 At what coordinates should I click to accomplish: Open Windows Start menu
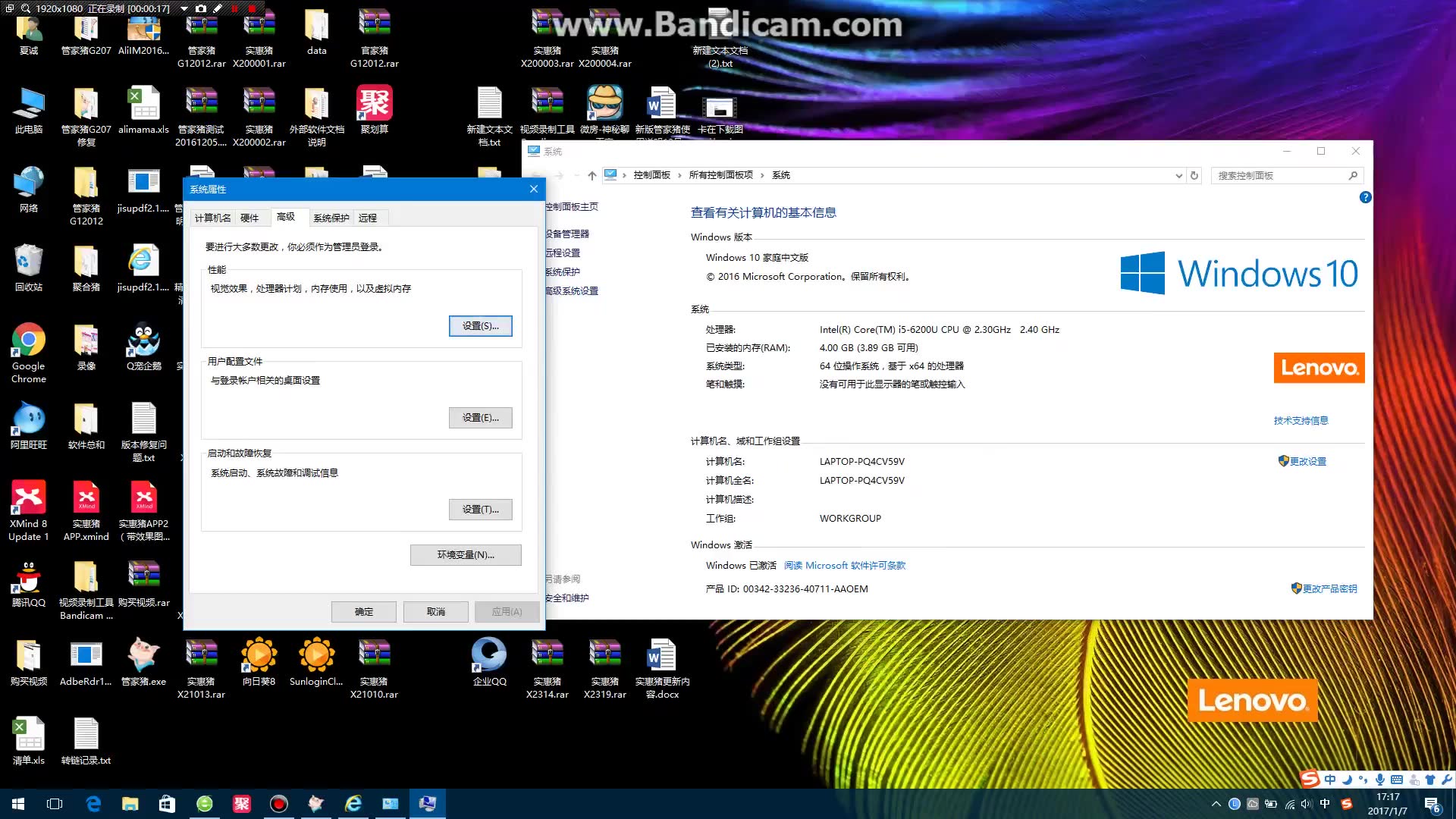click(x=18, y=804)
